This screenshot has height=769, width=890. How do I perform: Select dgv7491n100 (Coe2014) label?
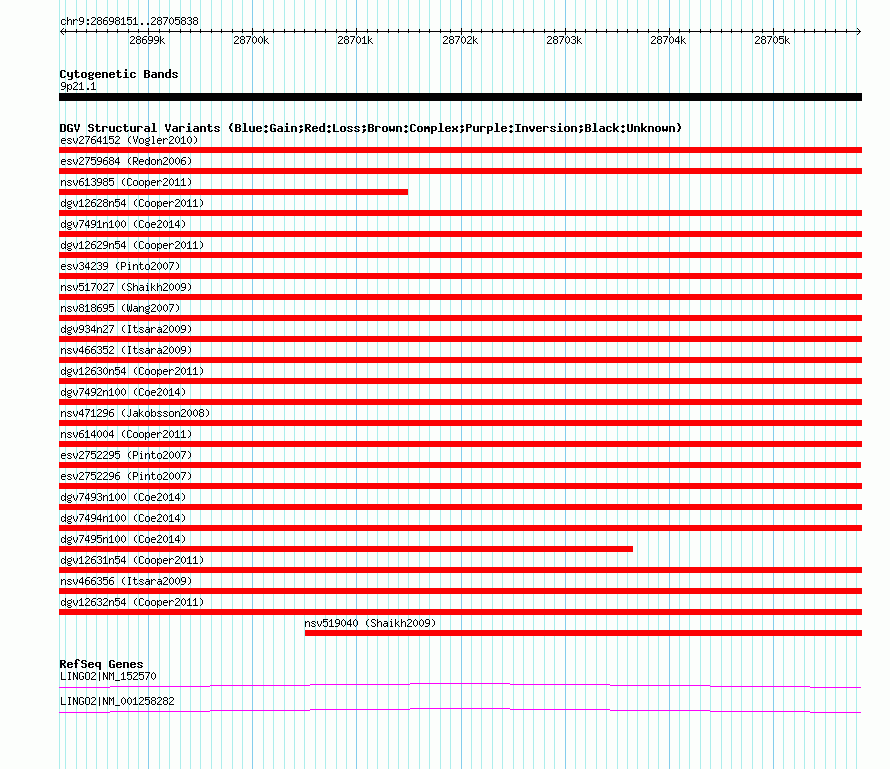pos(123,224)
